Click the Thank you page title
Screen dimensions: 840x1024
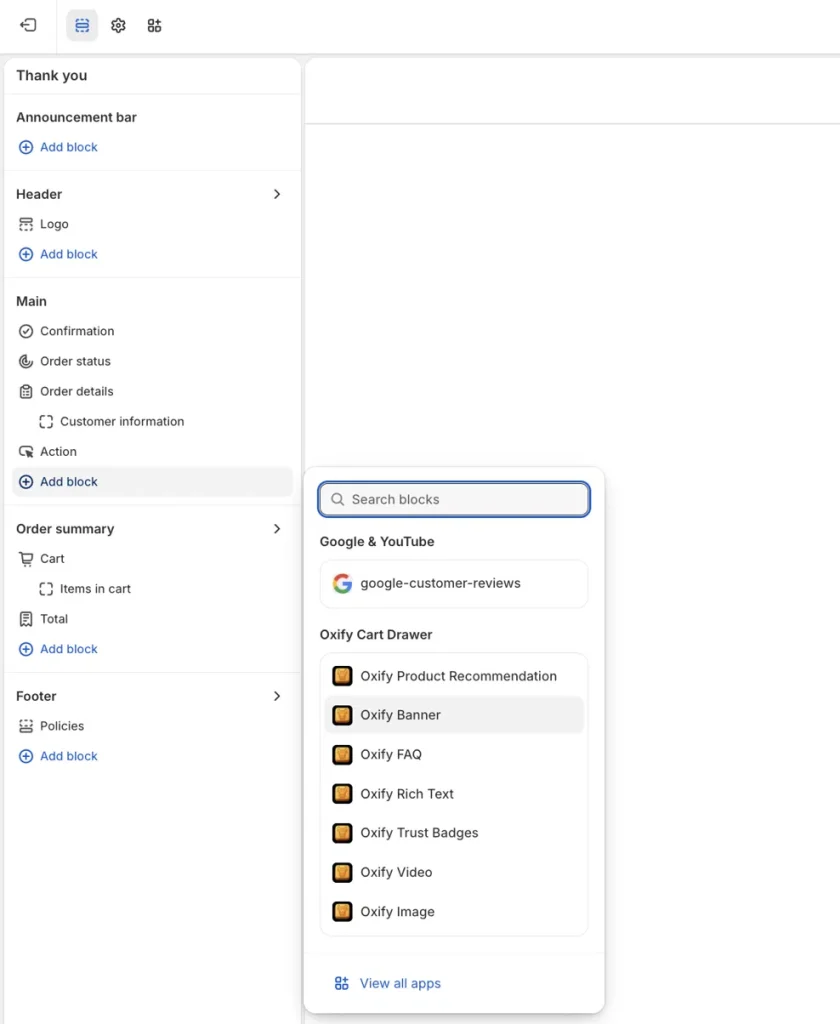(52, 76)
